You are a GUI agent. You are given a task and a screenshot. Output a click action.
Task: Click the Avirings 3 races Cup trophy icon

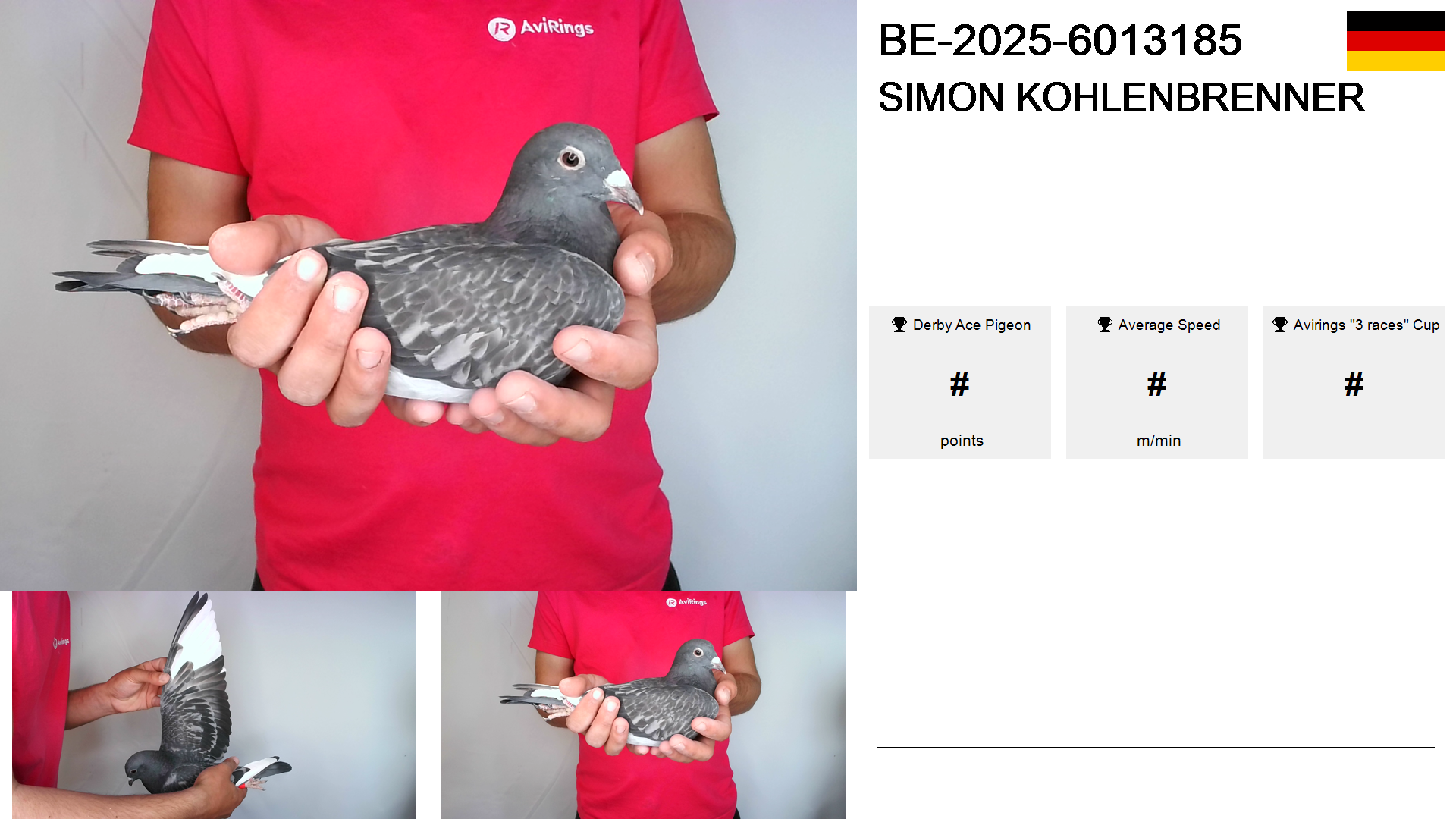(1280, 325)
